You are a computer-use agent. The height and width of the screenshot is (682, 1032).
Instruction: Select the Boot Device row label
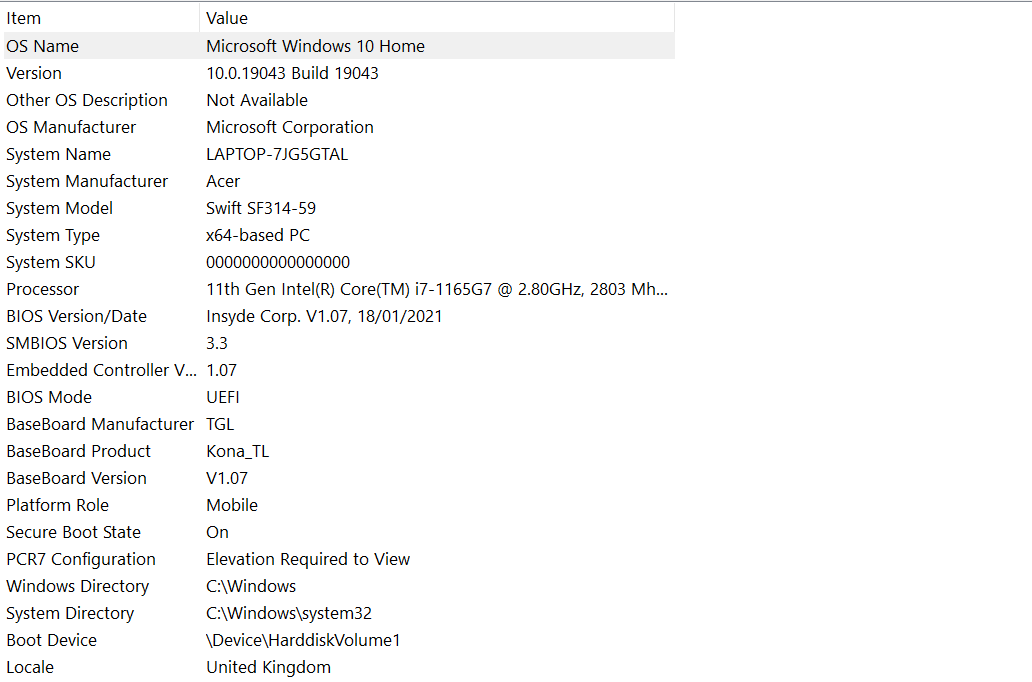click(51, 640)
